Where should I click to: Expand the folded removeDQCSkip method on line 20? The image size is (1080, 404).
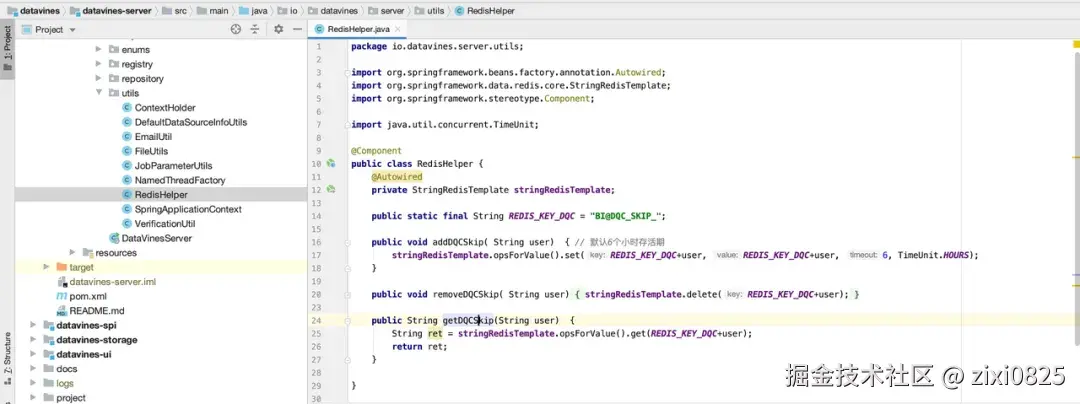point(349,295)
